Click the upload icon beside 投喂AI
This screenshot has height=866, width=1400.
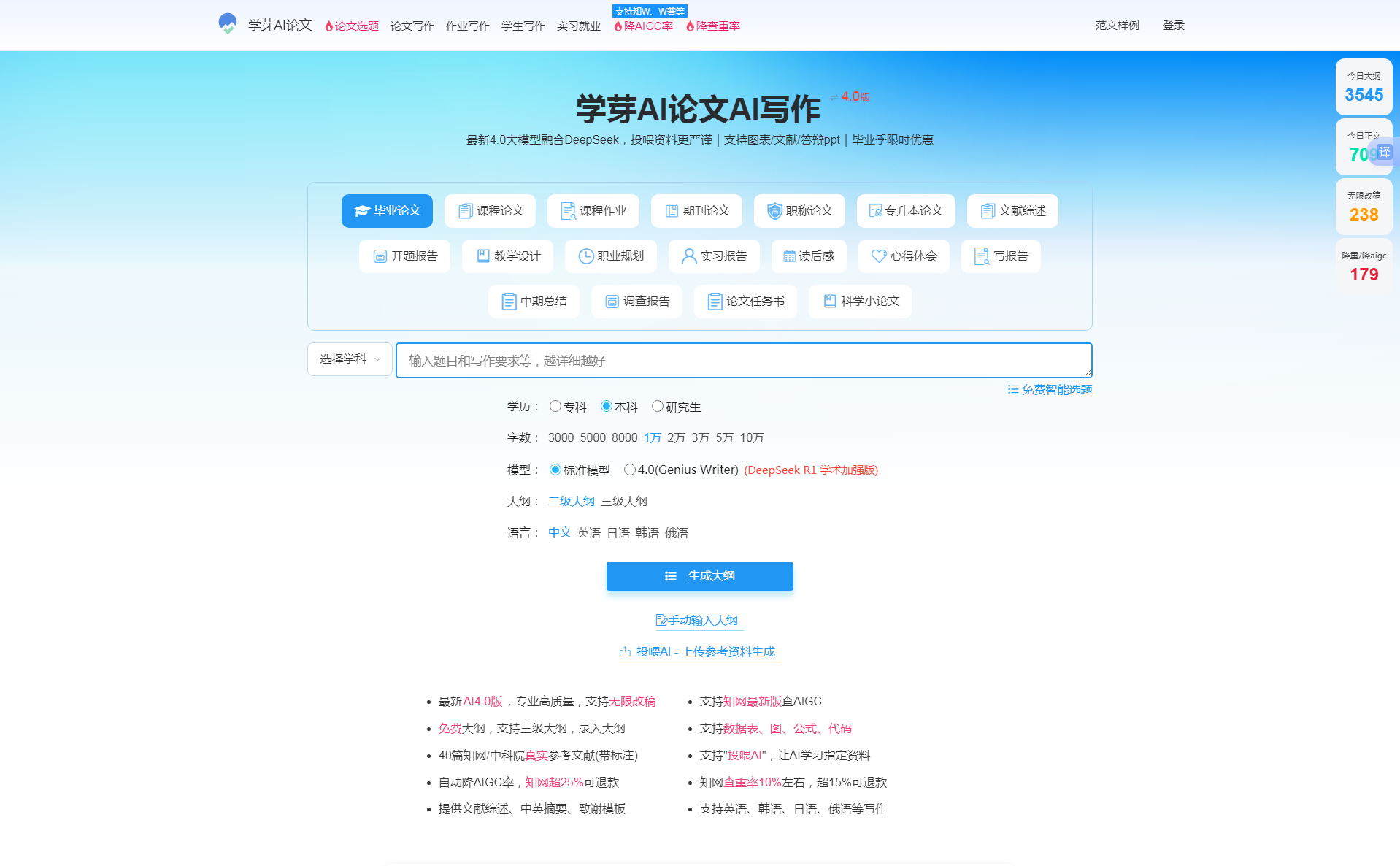tap(626, 651)
